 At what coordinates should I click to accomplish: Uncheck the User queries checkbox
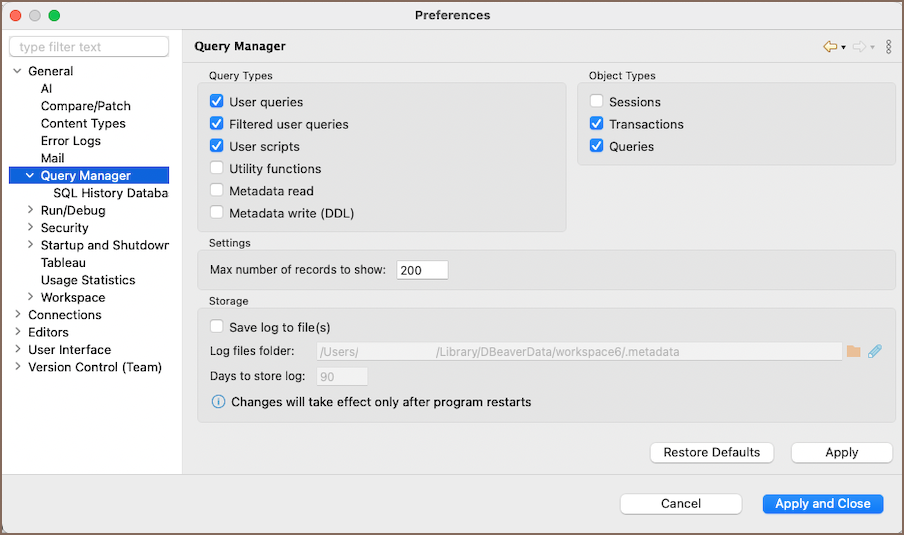pos(217,102)
